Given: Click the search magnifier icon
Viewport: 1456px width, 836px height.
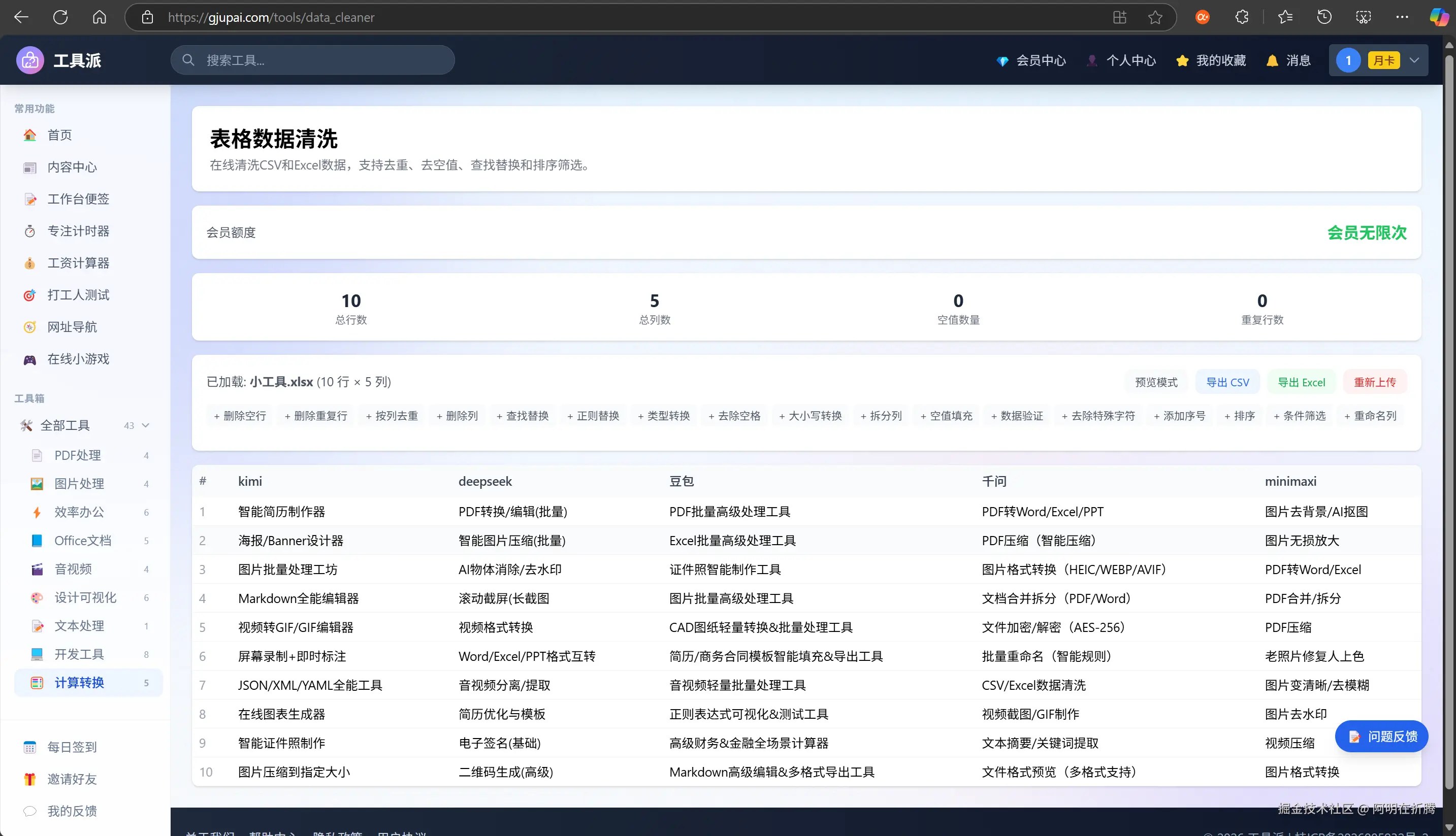Looking at the screenshot, I should (188, 60).
